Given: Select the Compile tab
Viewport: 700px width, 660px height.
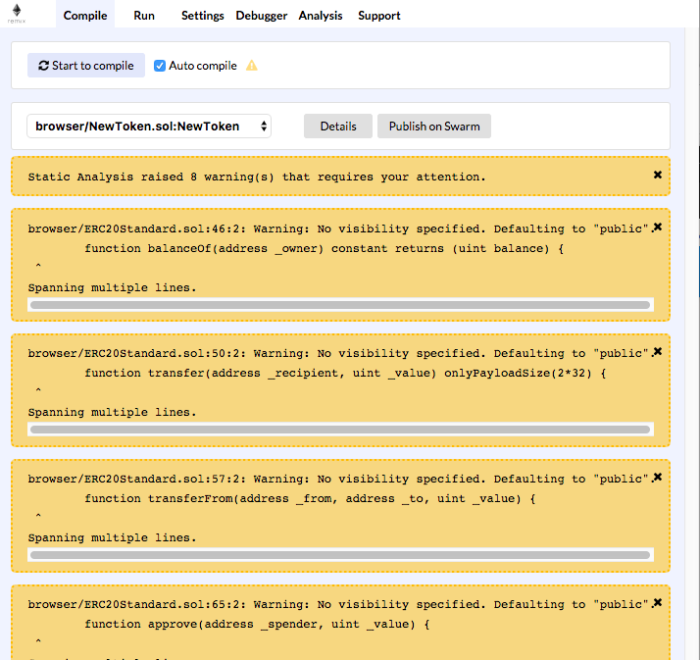Looking at the screenshot, I should point(85,15).
